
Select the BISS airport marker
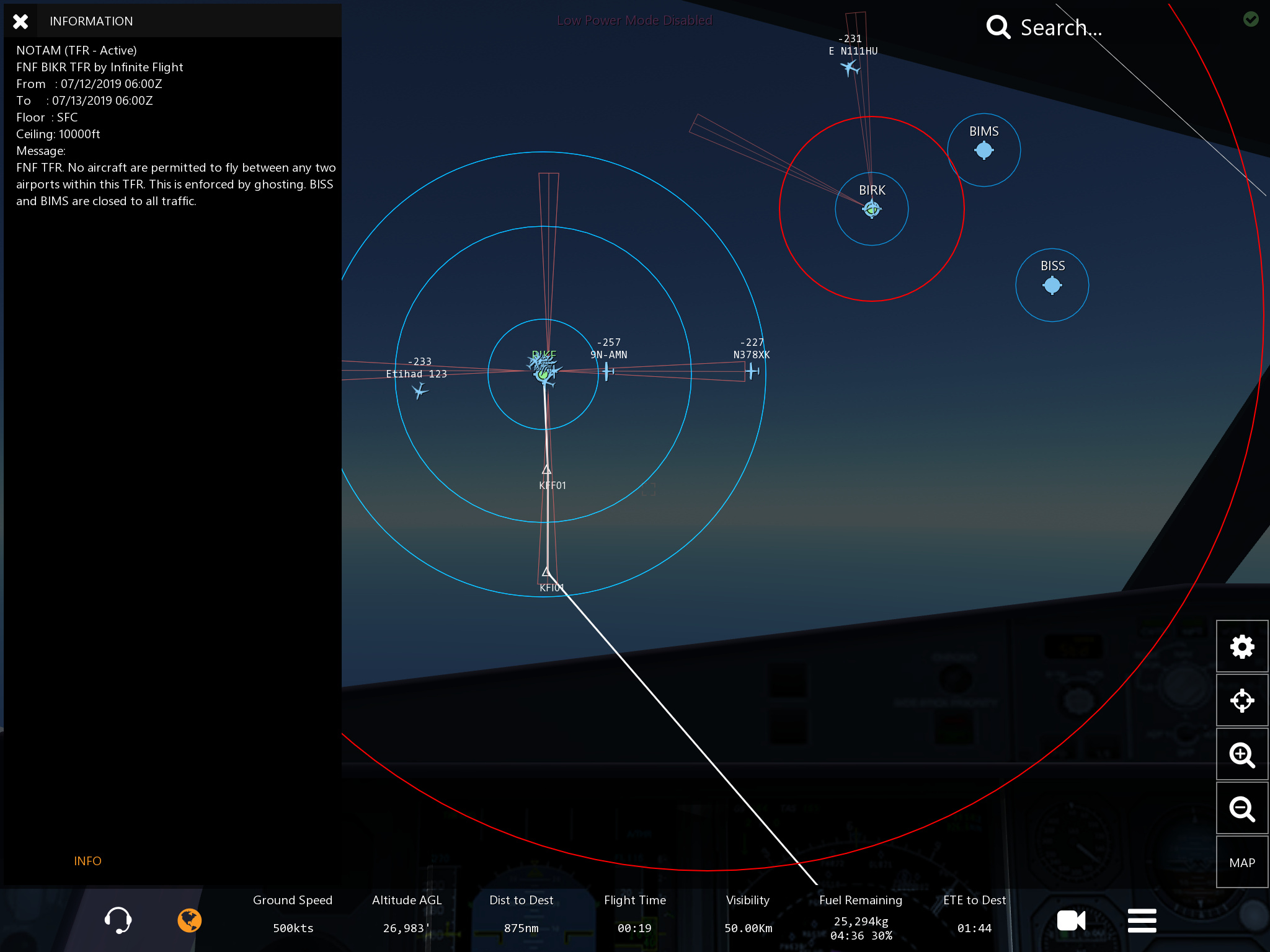click(1052, 285)
